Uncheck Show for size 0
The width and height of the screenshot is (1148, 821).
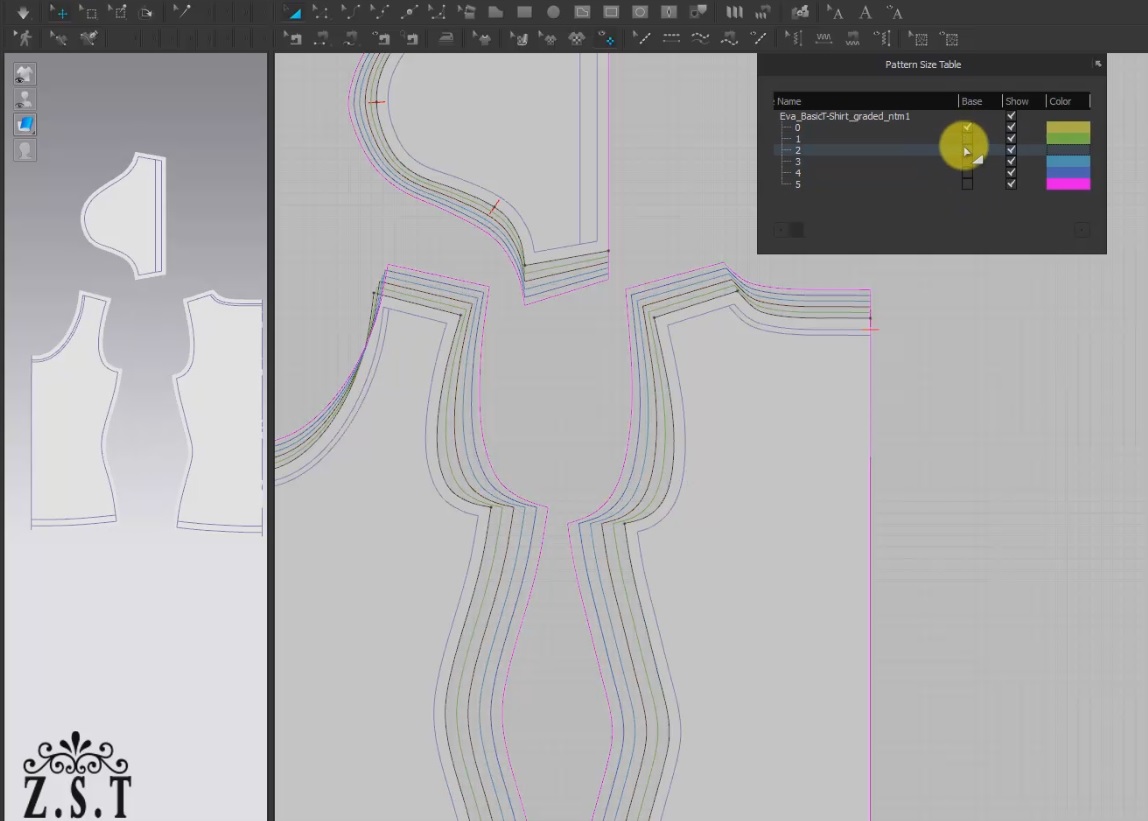1011,127
